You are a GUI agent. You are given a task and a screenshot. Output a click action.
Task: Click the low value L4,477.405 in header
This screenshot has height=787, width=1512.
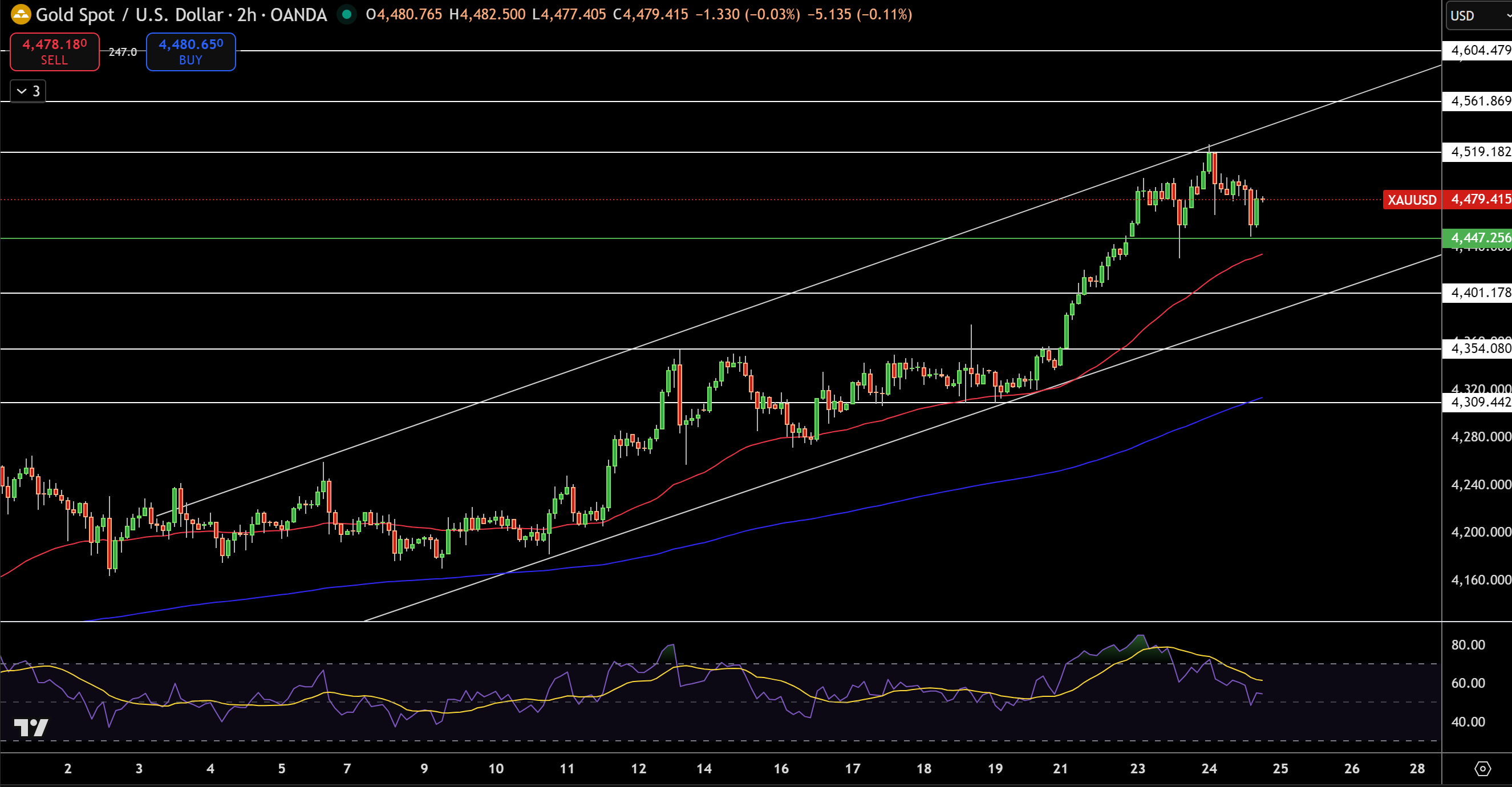click(x=569, y=14)
